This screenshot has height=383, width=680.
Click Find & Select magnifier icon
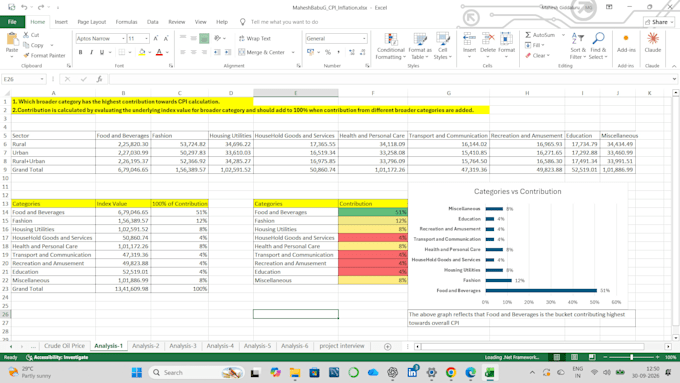pyautogui.click(x=598, y=39)
